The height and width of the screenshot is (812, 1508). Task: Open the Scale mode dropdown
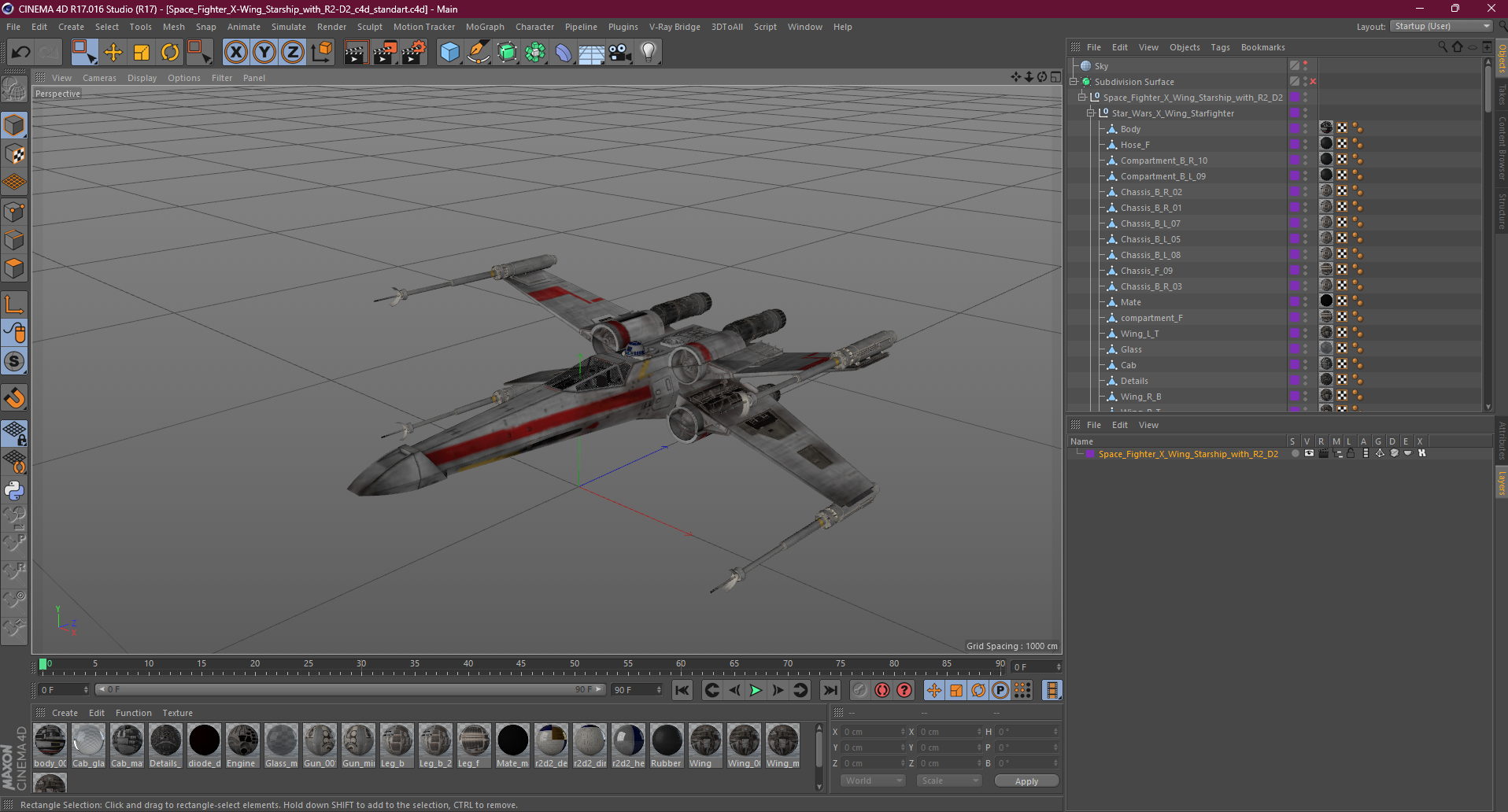pyautogui.click(x=948, y=781)
